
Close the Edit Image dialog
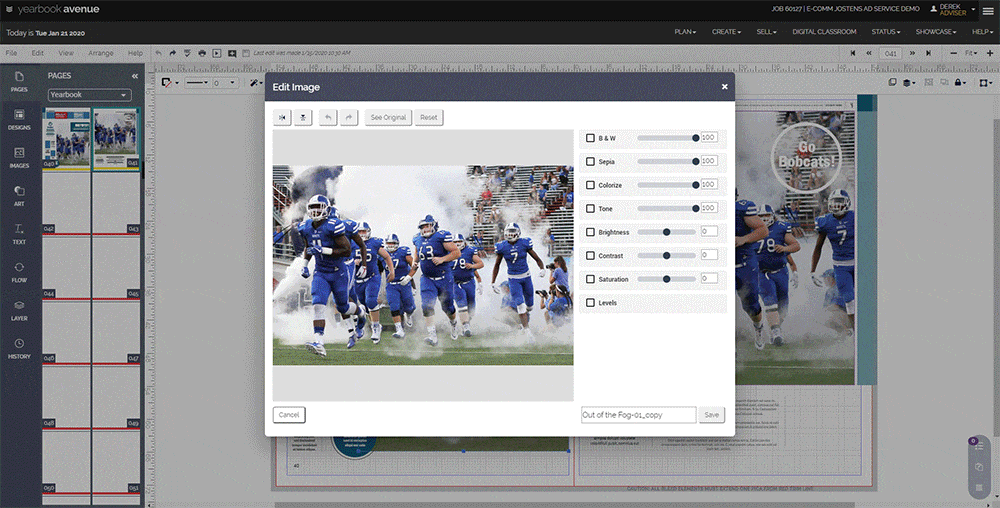724,87
